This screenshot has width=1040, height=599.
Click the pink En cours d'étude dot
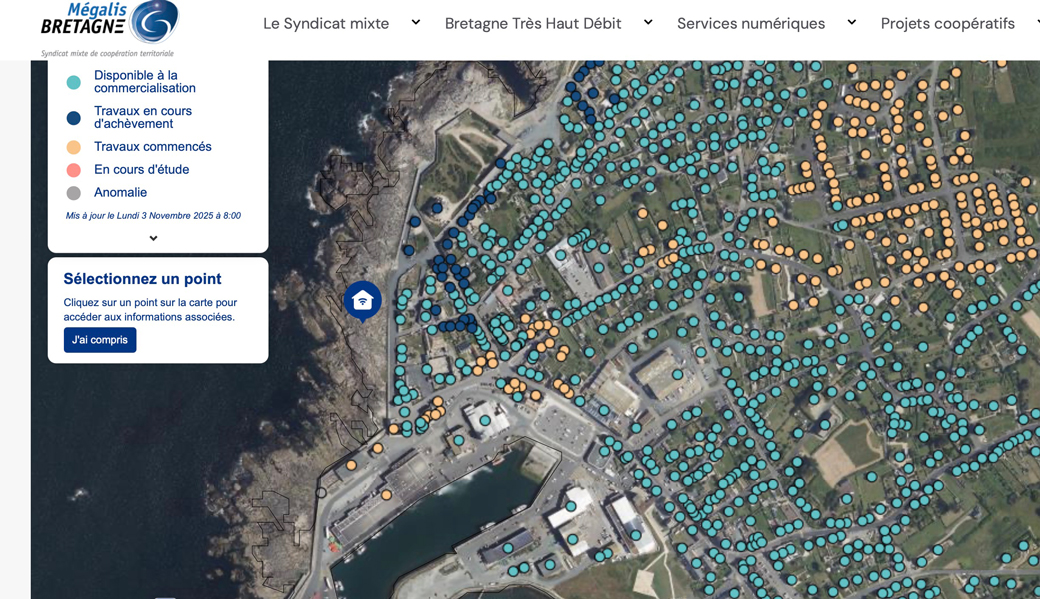coord(73,170)
